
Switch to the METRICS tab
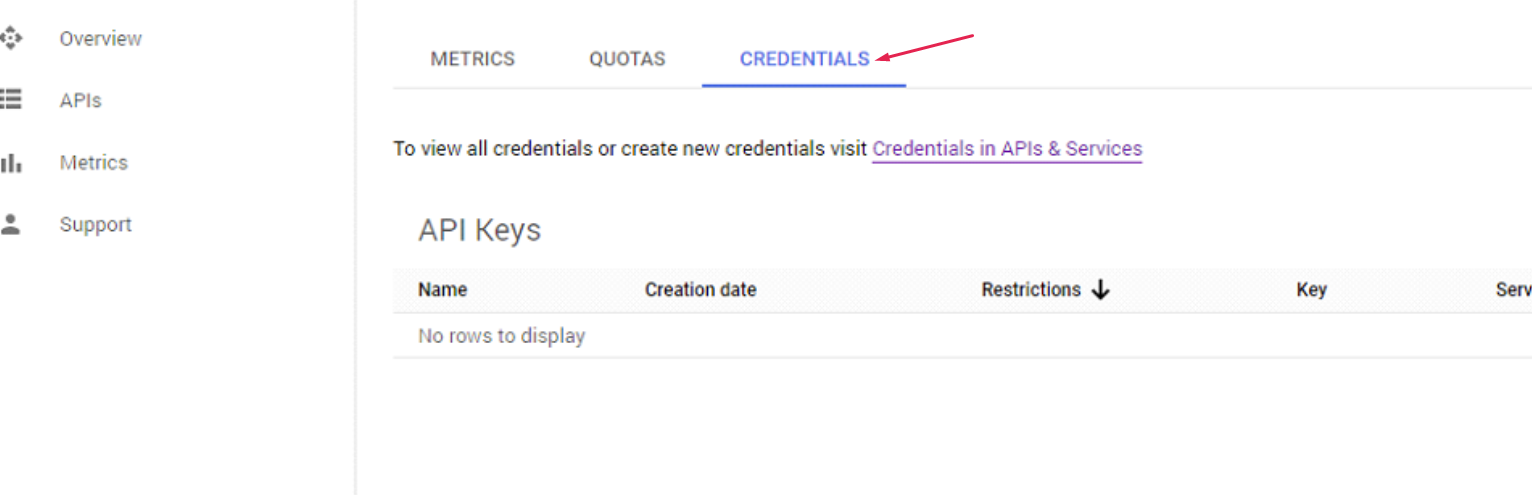click(472, 59)
